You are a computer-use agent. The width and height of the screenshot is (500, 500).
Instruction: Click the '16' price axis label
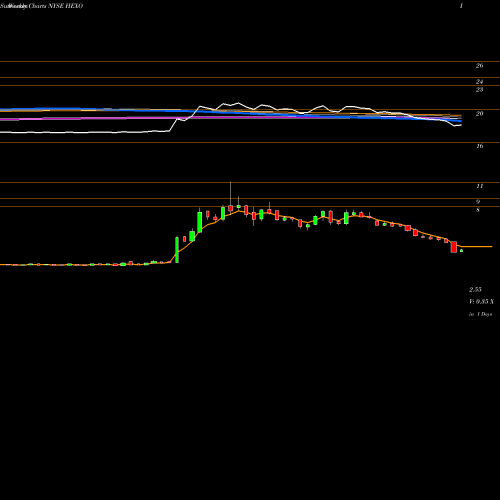click(479, 146)
